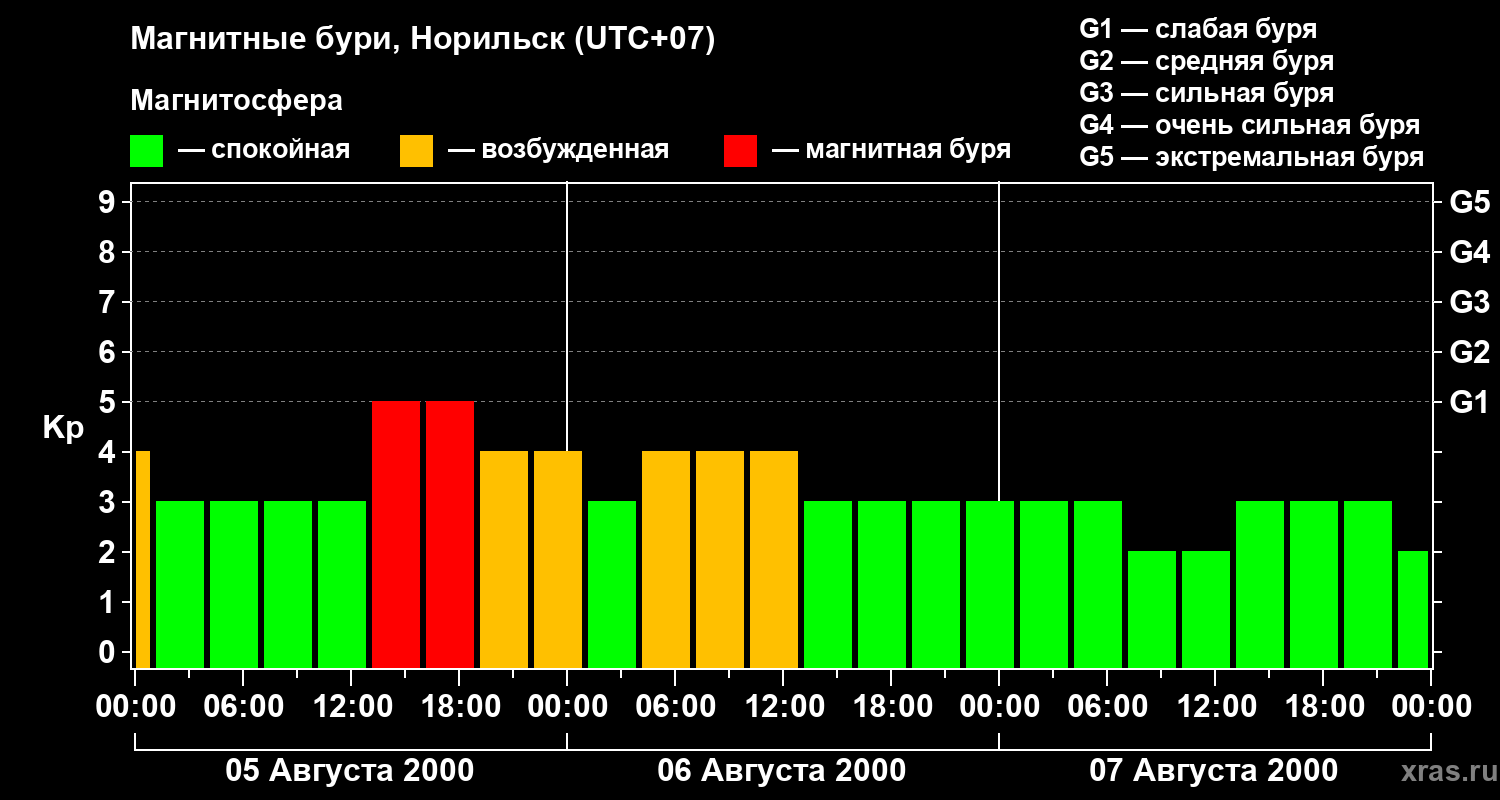
Task: Click the G5 label on the right axis
Action: coord(1469,202)
